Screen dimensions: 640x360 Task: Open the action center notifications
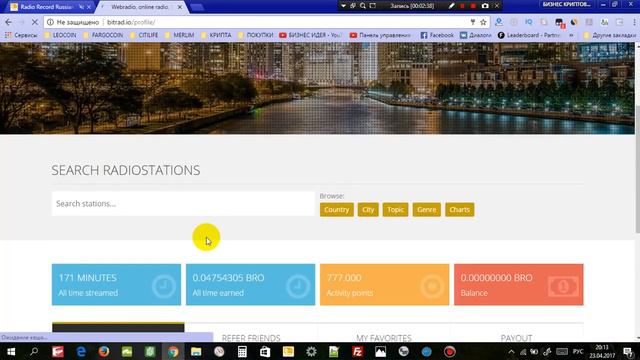[x=629, y=351]
